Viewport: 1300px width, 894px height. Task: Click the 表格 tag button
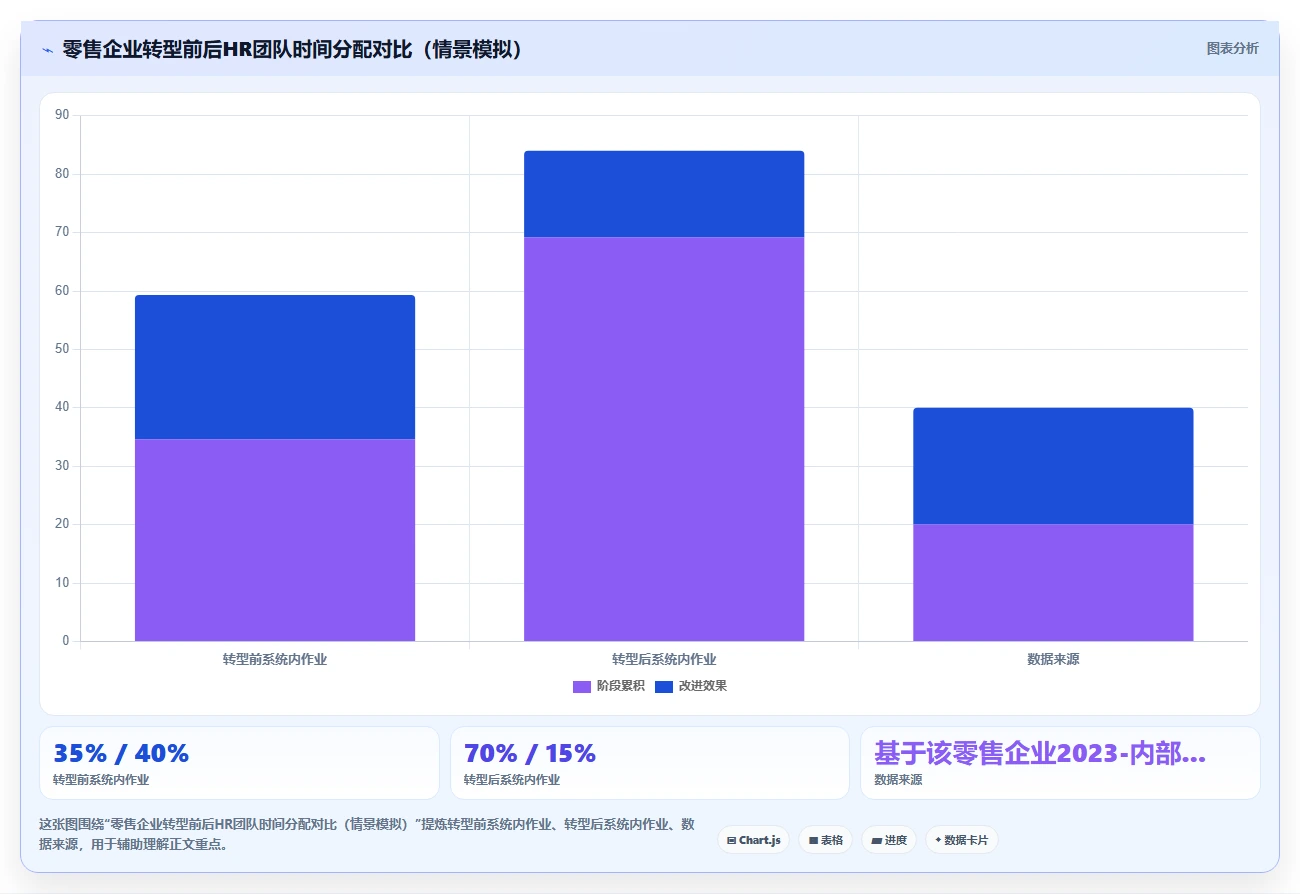pyautogui.click(x=825, y=840)
